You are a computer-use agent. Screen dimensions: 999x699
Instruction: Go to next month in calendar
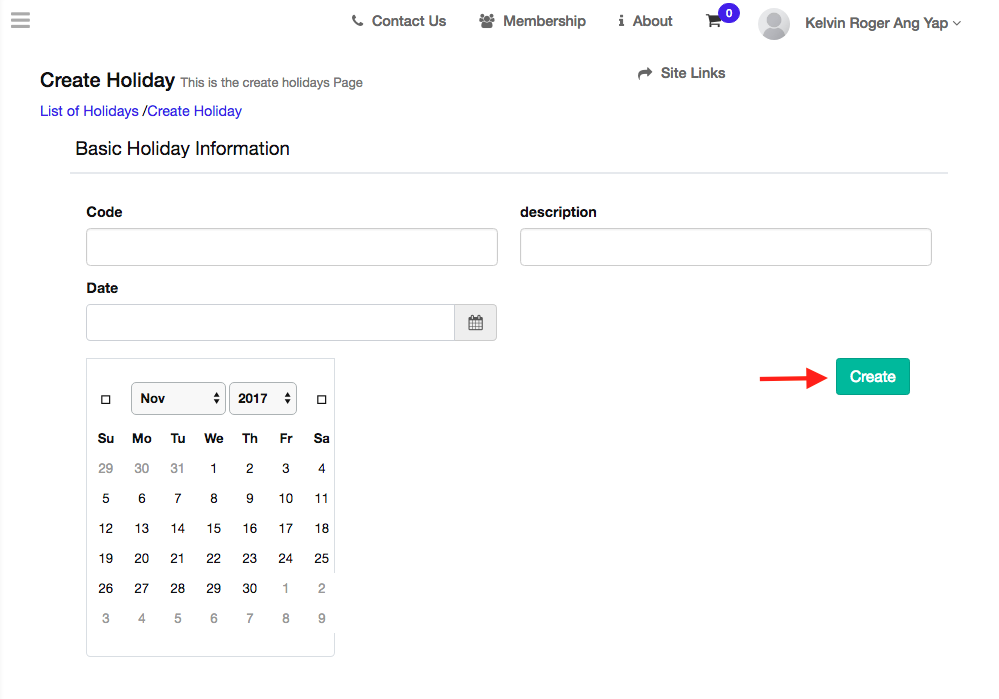pos(321,399)
